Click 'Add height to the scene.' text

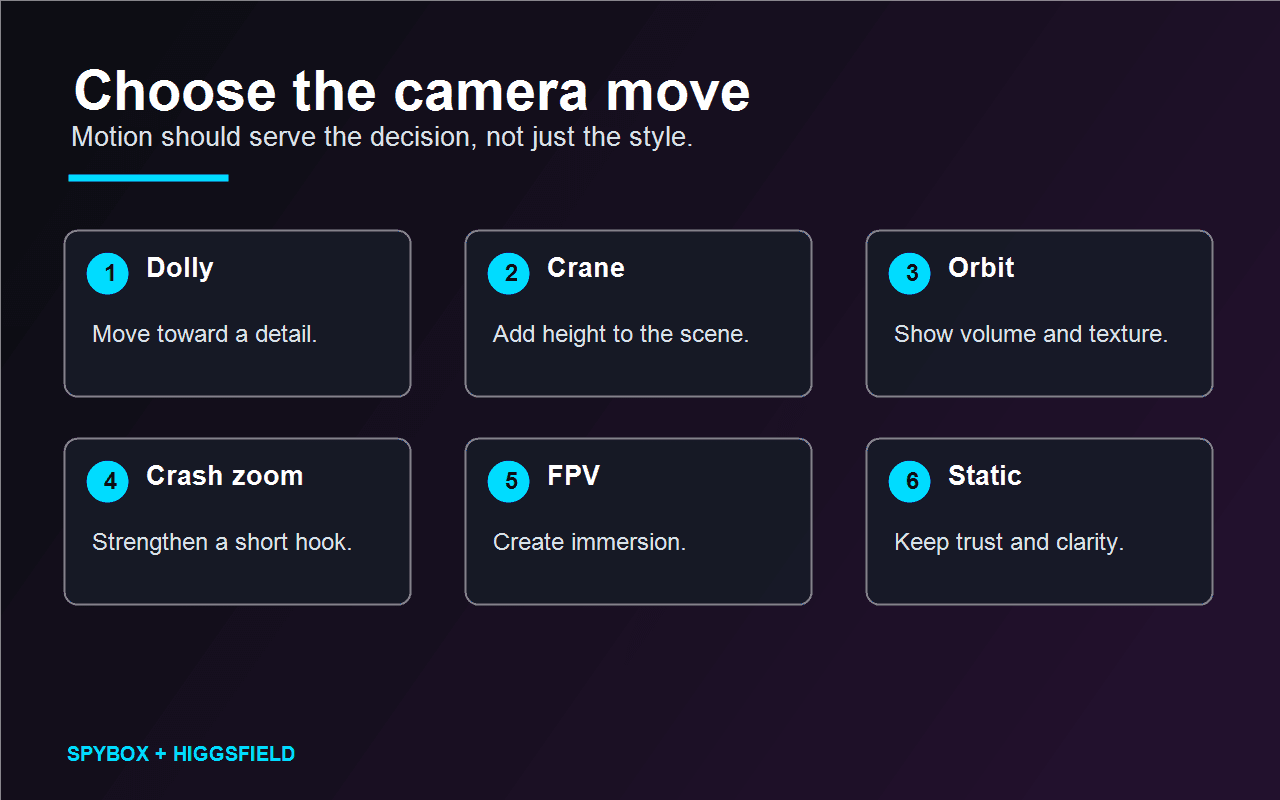pos(621,334)
